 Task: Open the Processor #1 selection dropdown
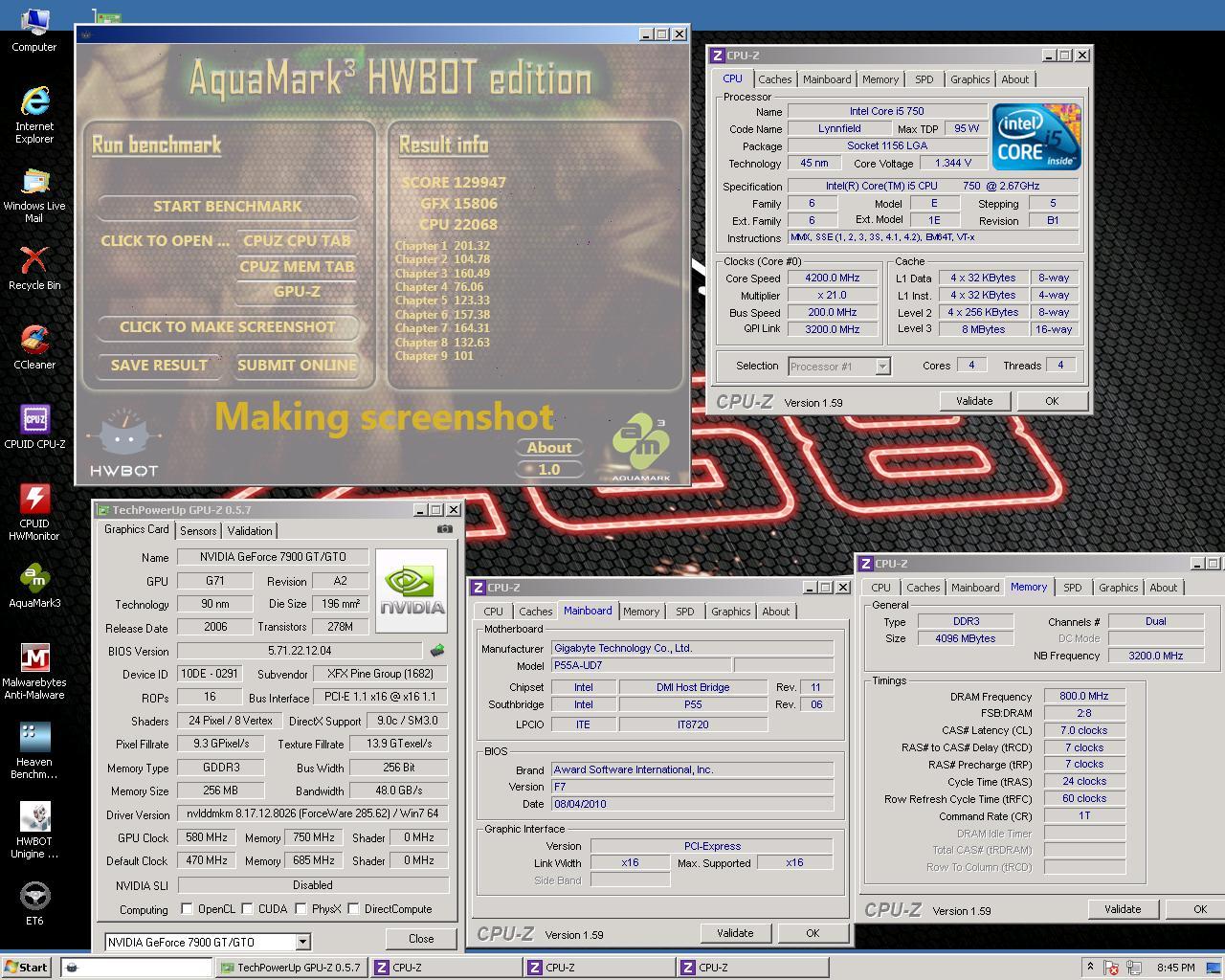click(x=882, y=366)
